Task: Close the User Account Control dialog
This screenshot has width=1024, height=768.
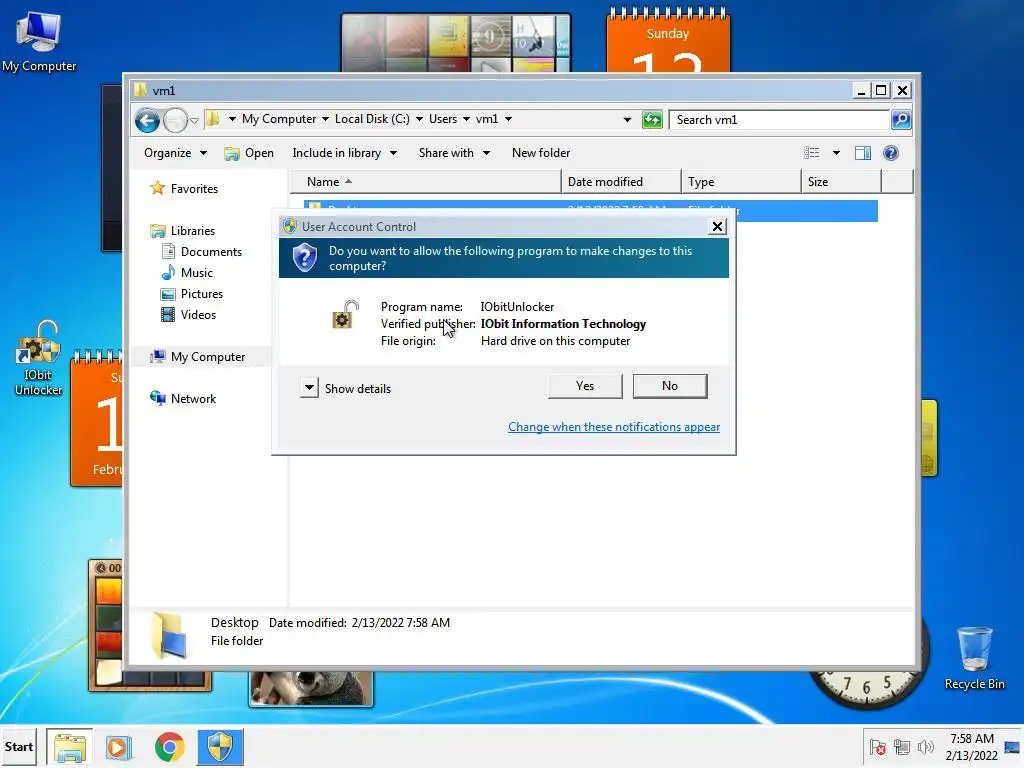Action: 717,227
